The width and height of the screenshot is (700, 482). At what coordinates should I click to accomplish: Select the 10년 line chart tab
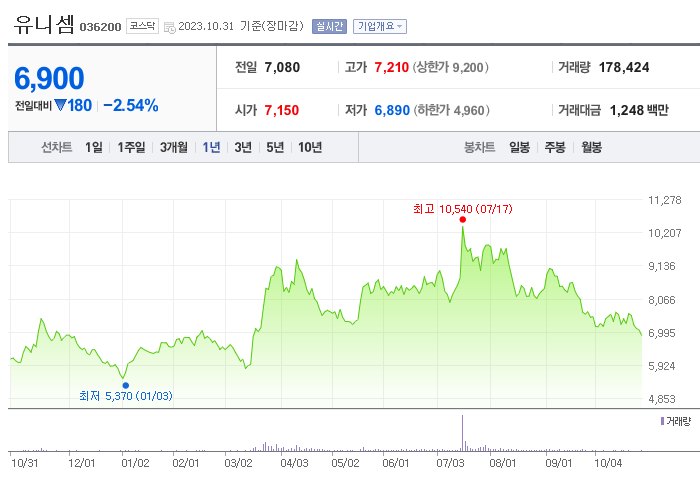coord(310,147)
